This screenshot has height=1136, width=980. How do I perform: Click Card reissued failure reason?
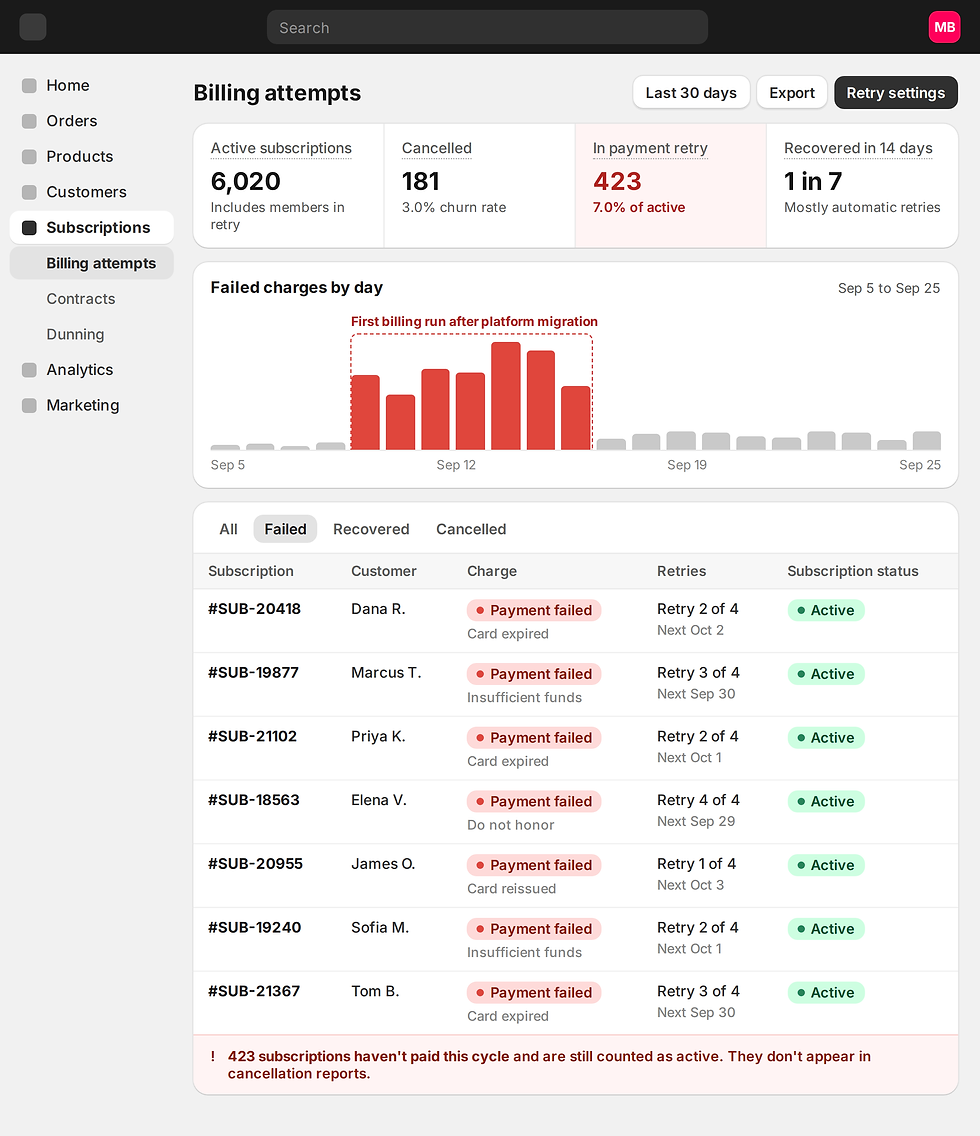[x=511, y=888]
